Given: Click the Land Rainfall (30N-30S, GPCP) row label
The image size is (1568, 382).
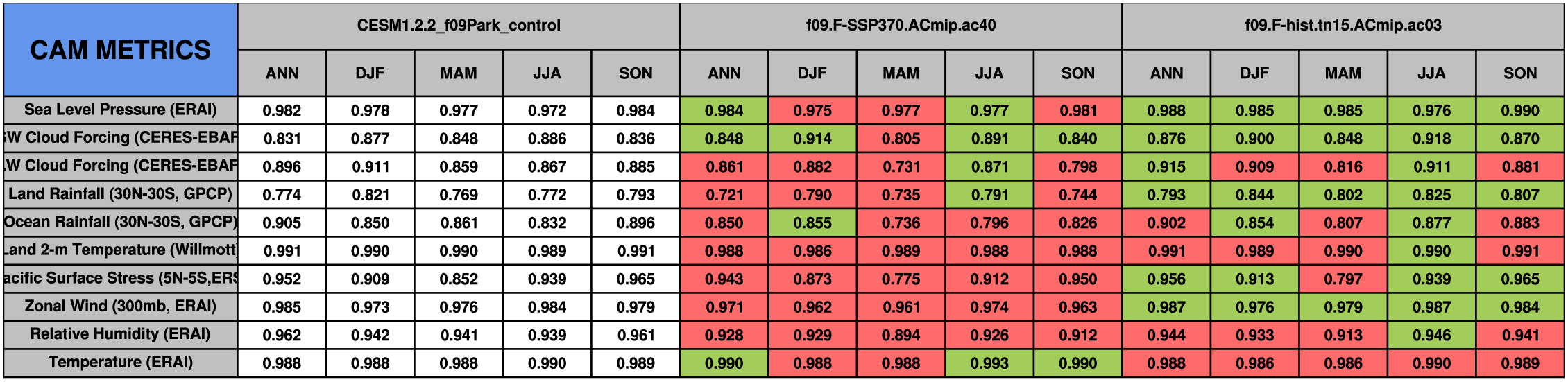Looking at the screenshot, I should click(x=120, y=194).
